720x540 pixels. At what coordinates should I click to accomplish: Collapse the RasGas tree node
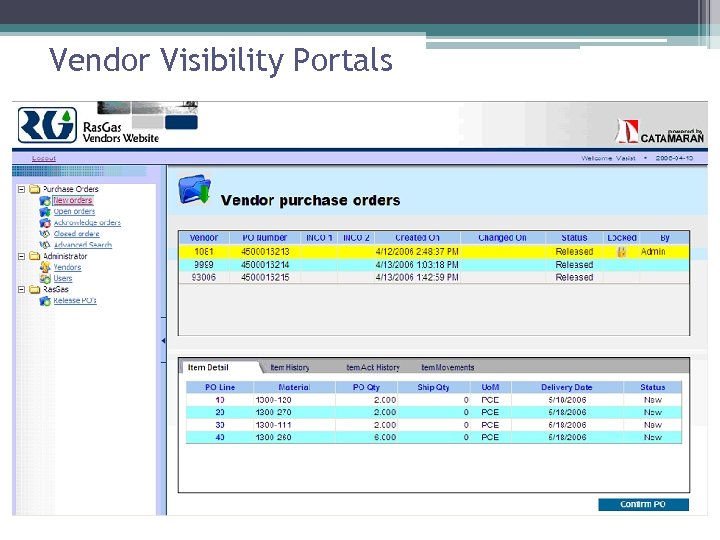(x=21, y=289)
